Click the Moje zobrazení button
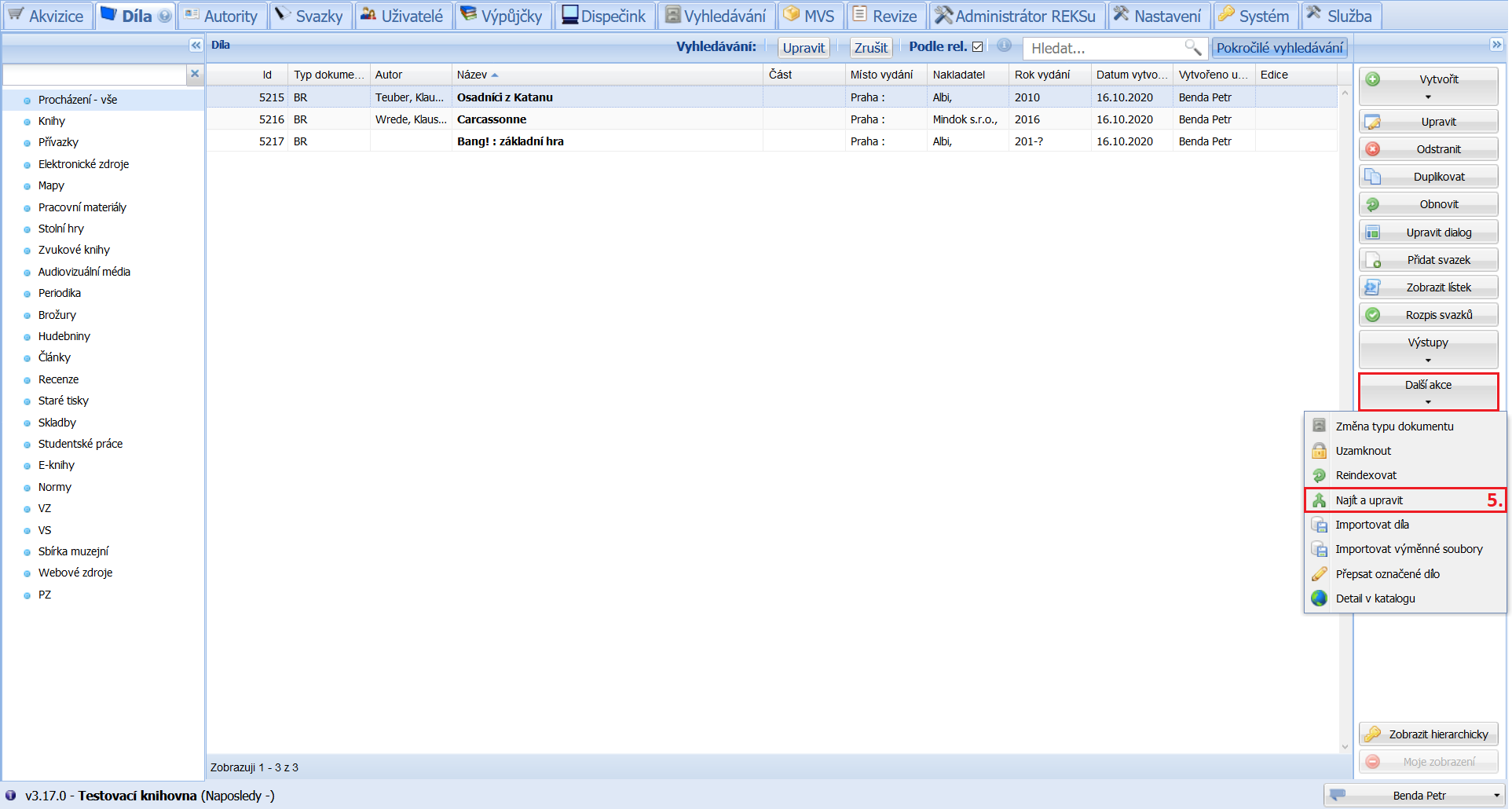The image size is (1512, 809). [x=1429, y=762]
